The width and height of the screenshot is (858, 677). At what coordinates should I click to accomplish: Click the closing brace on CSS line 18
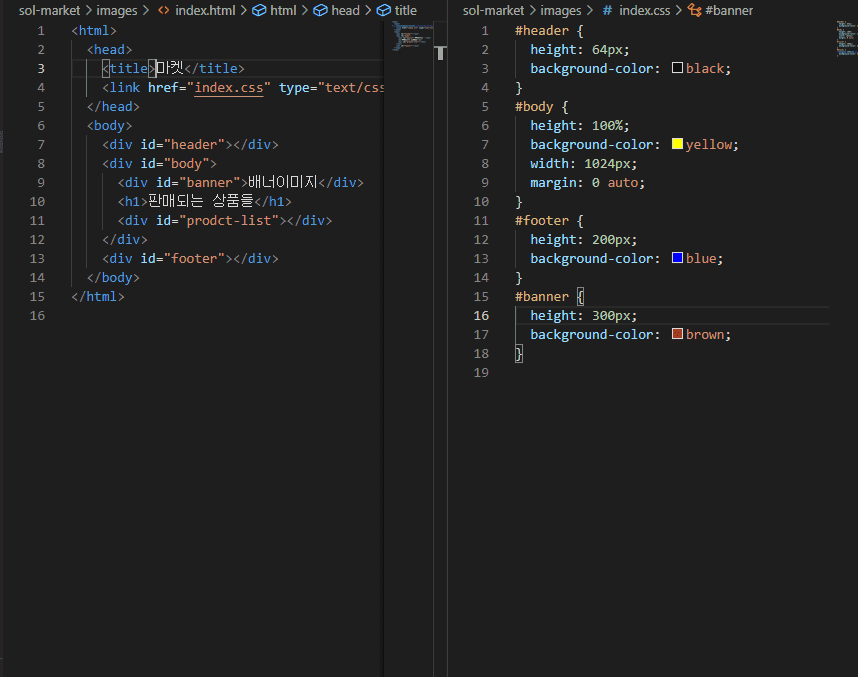(x=519, y=354)
